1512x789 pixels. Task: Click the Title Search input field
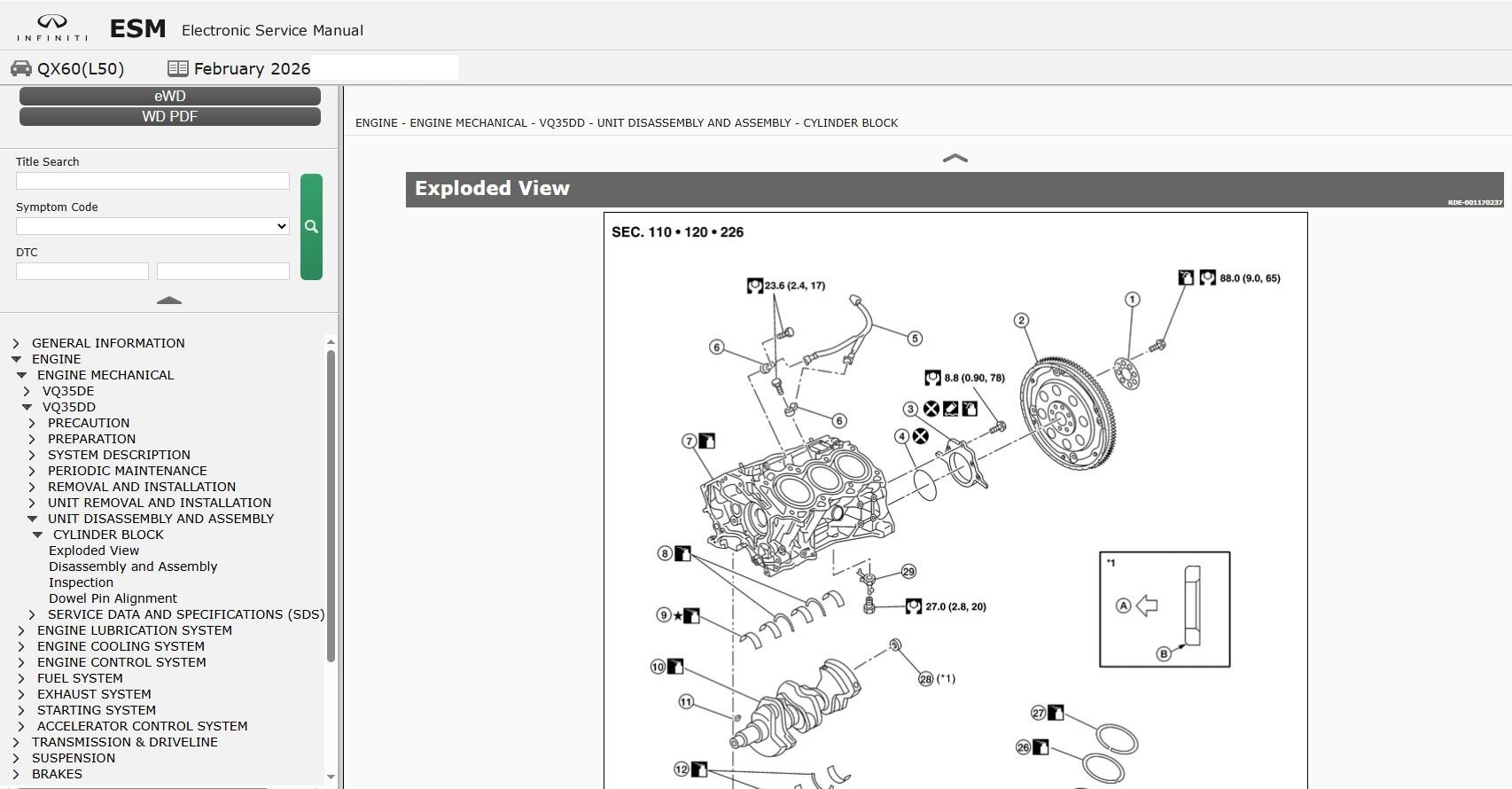click(152, 181)
